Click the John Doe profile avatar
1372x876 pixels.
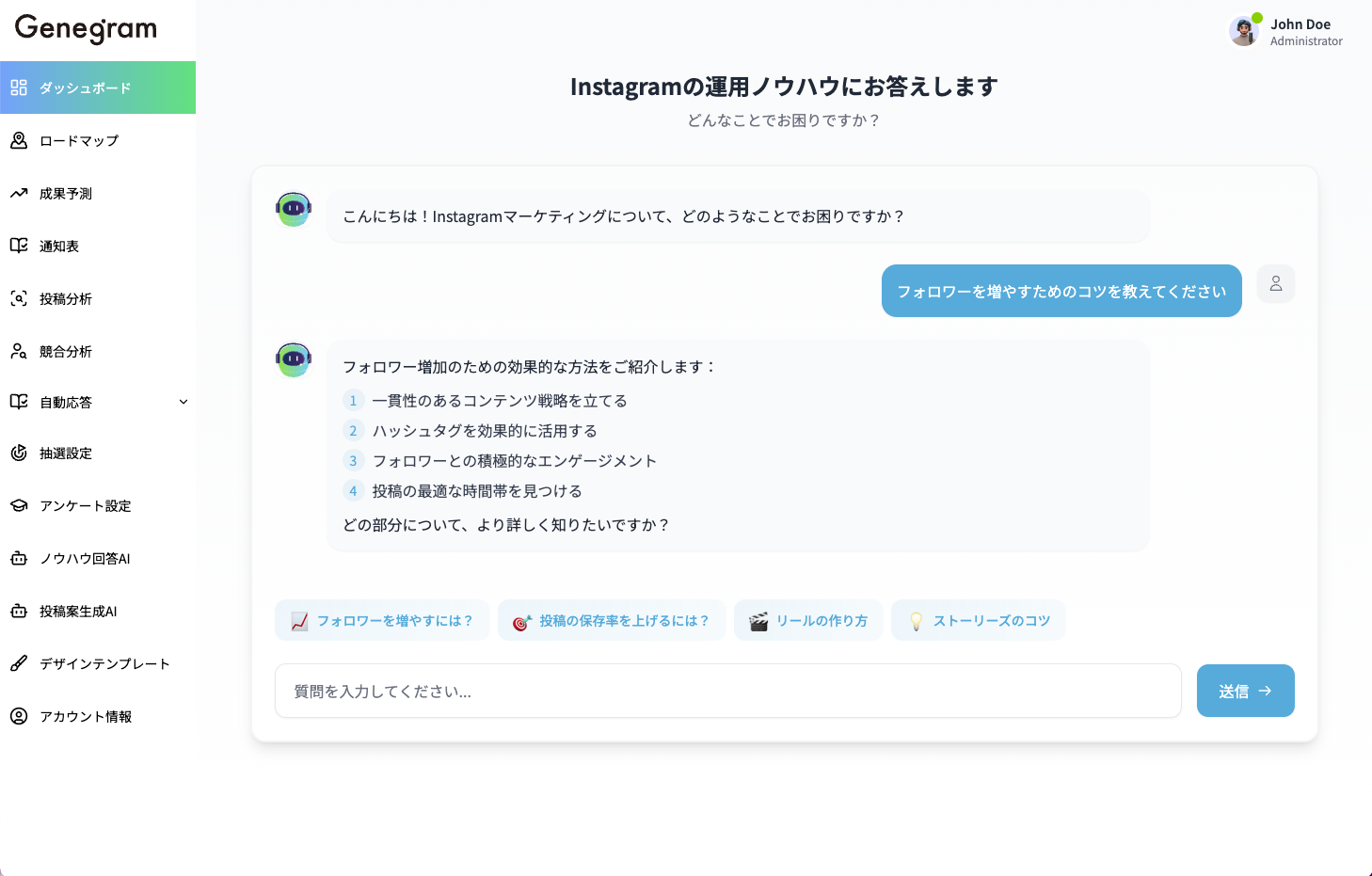[1244, 31]
